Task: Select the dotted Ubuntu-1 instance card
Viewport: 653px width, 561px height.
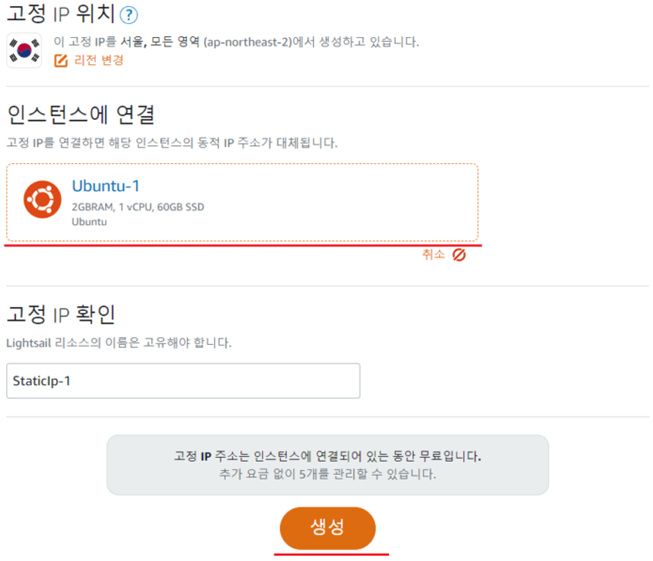Action: (242, 202)
